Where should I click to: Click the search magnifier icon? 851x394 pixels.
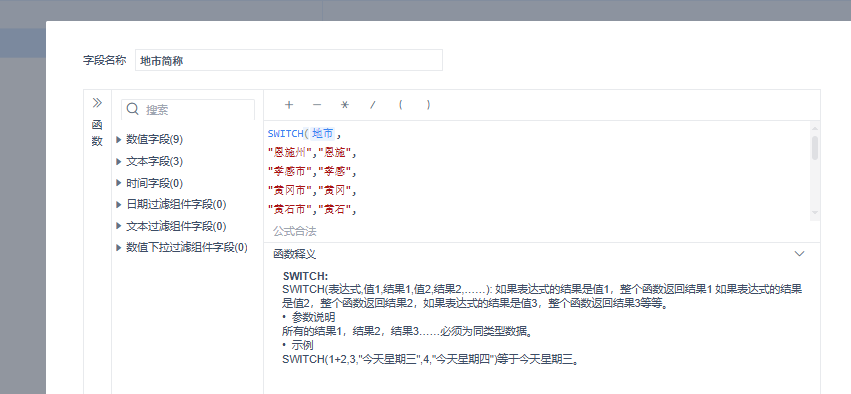[x=132, y=110]
